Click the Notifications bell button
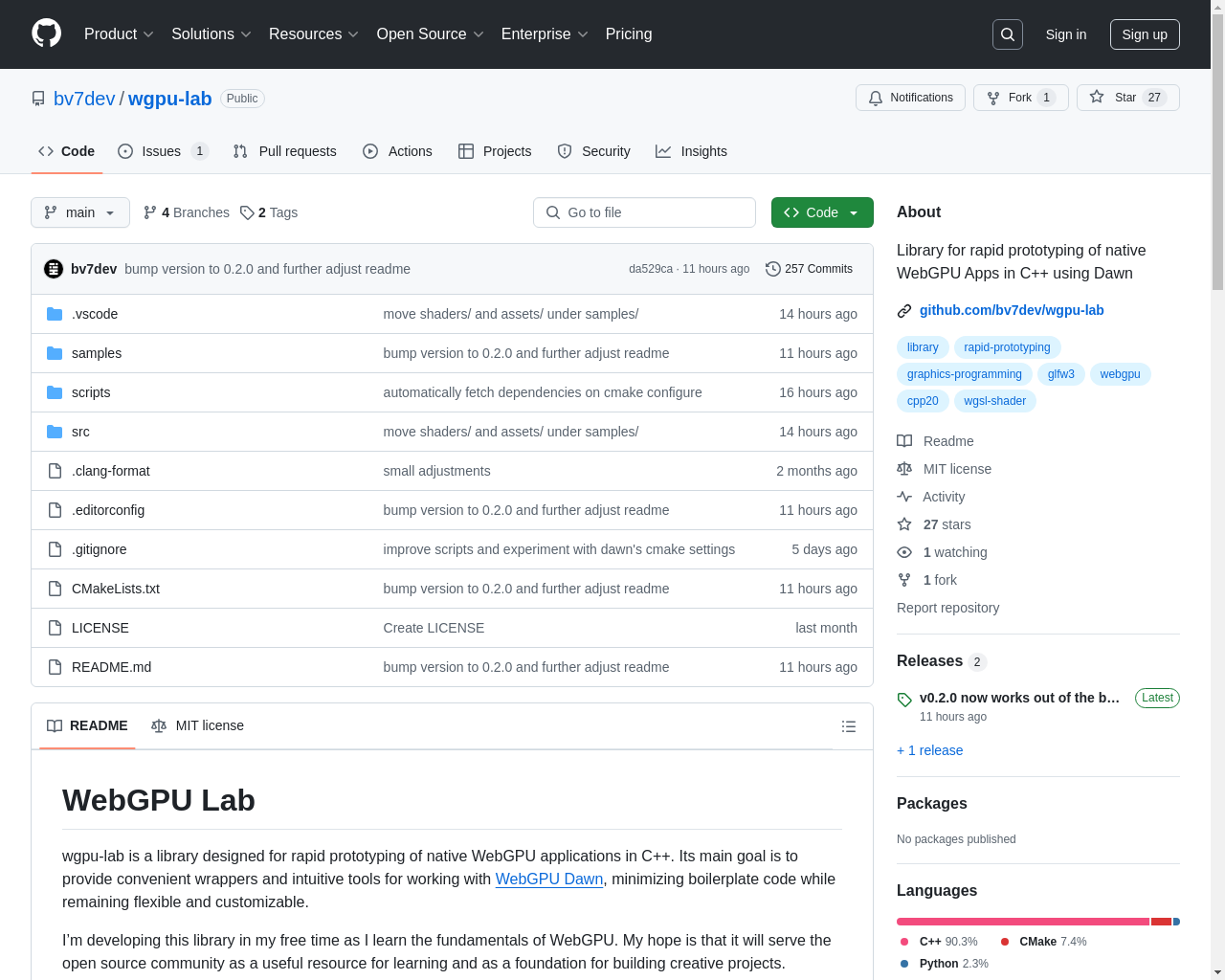The width and height of the screenshot is (1225, 980). 910,98
